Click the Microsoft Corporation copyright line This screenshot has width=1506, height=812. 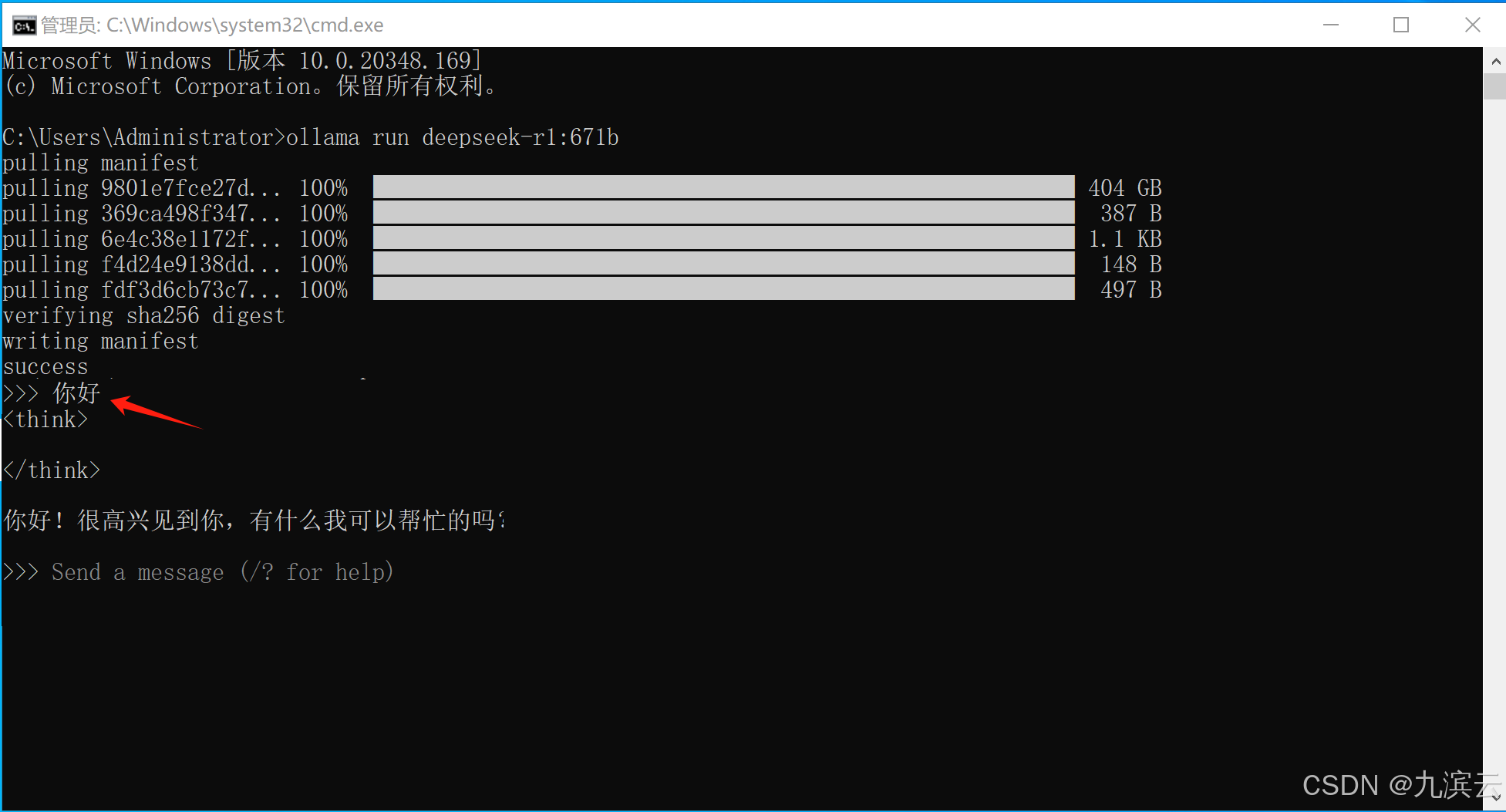point(250,86)
